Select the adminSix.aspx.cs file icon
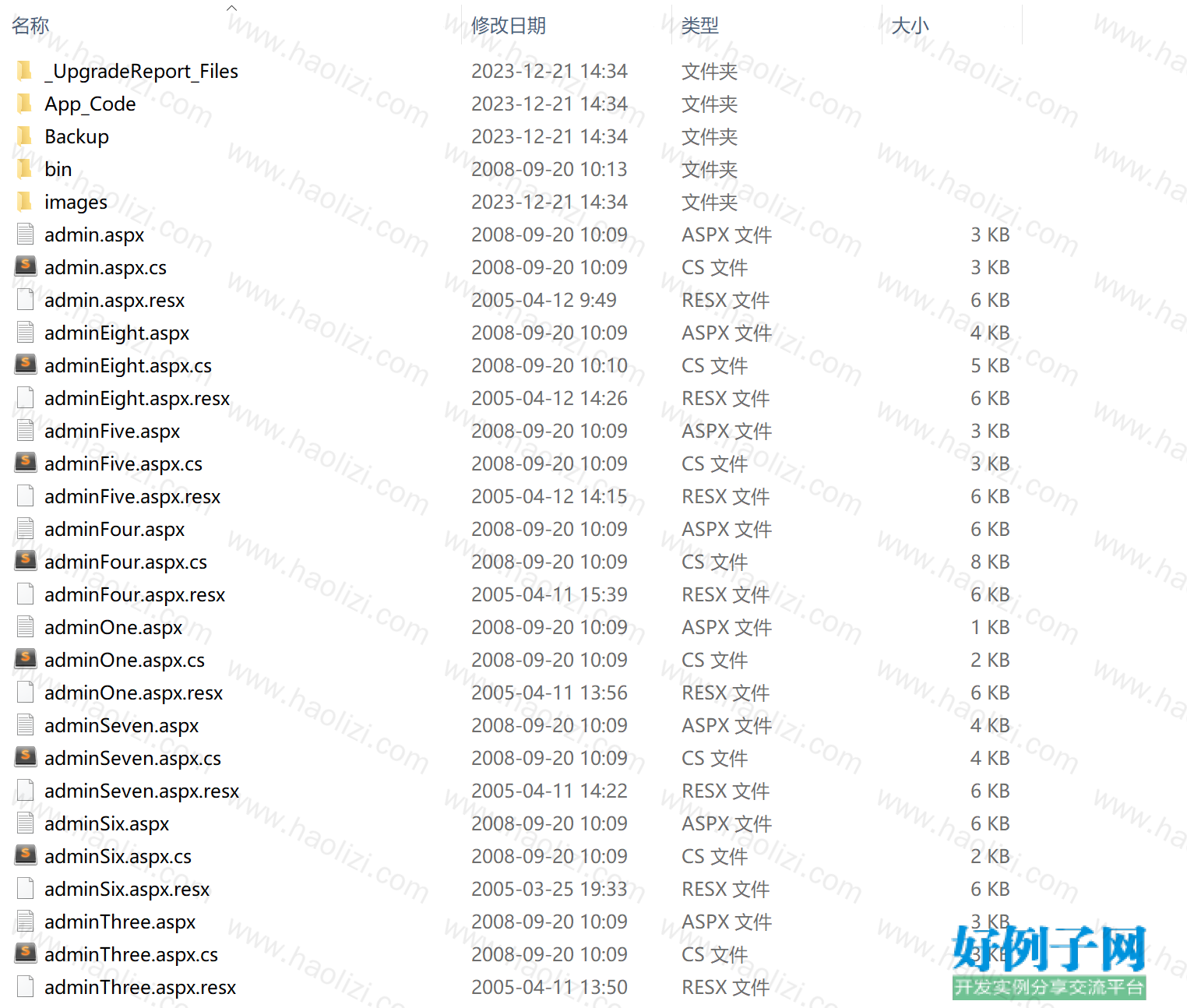 [x=26, y=855]
